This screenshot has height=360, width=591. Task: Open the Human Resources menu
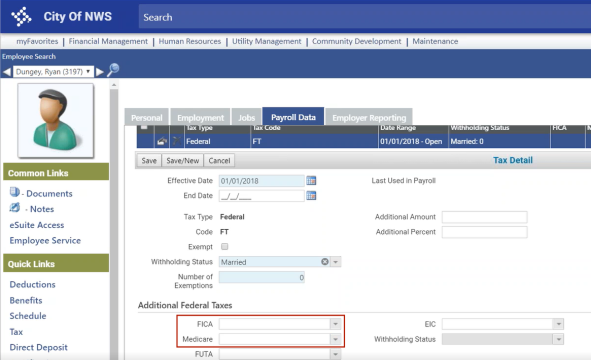(x=190, y=41)
